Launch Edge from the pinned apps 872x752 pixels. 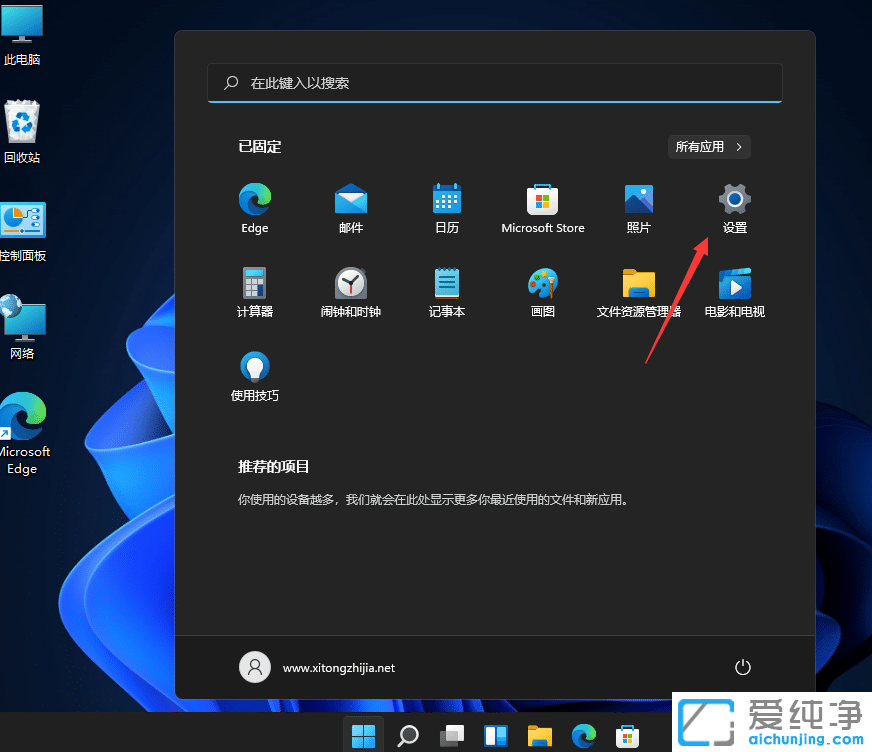(x=255, y=199)
